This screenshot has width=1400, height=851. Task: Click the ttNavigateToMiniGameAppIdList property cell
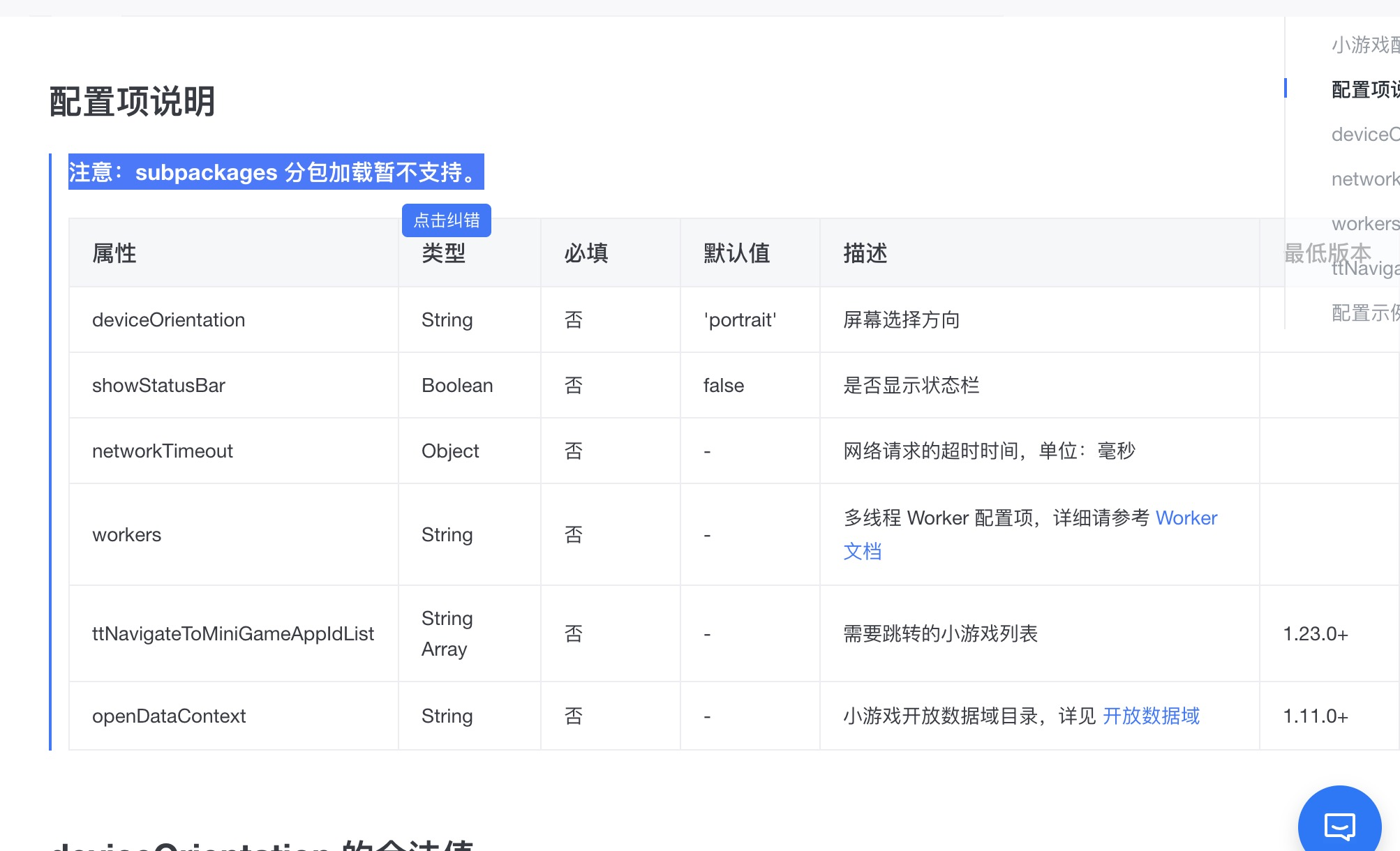[233, 633]
